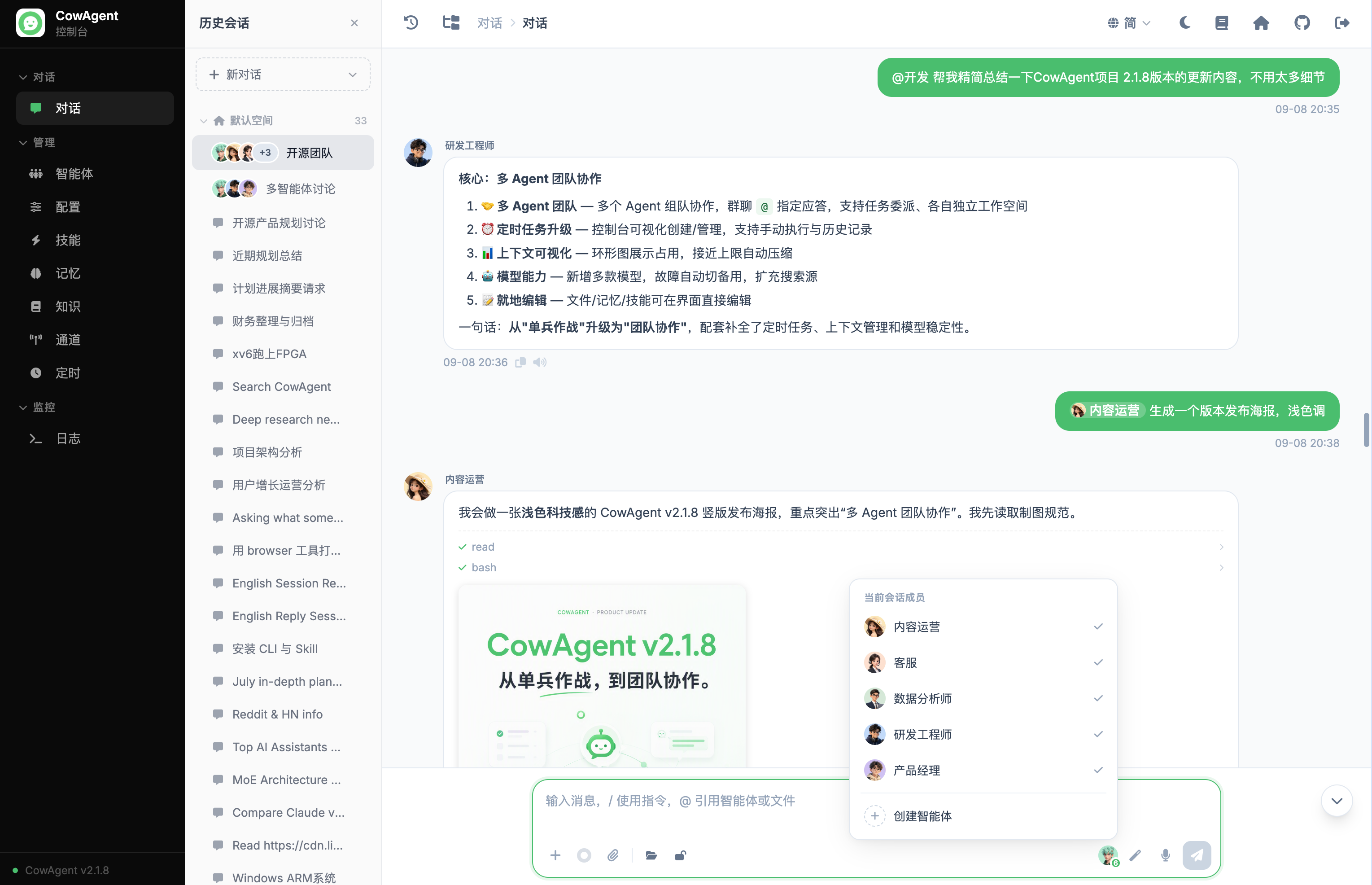Switch to dark mode with the moon icon
Viewport: 1372px width, 885px height.
click(x=1185, y=23)
